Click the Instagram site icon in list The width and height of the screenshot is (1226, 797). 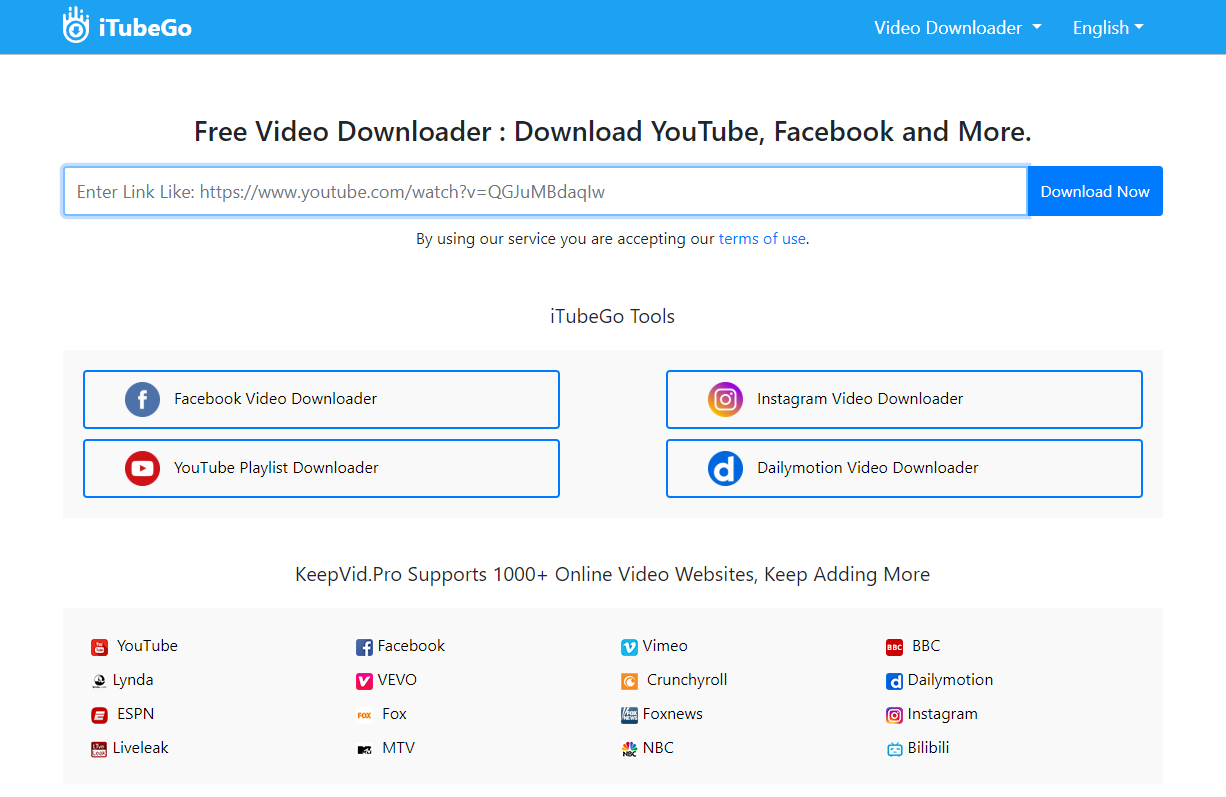click(x=894, y=715)
